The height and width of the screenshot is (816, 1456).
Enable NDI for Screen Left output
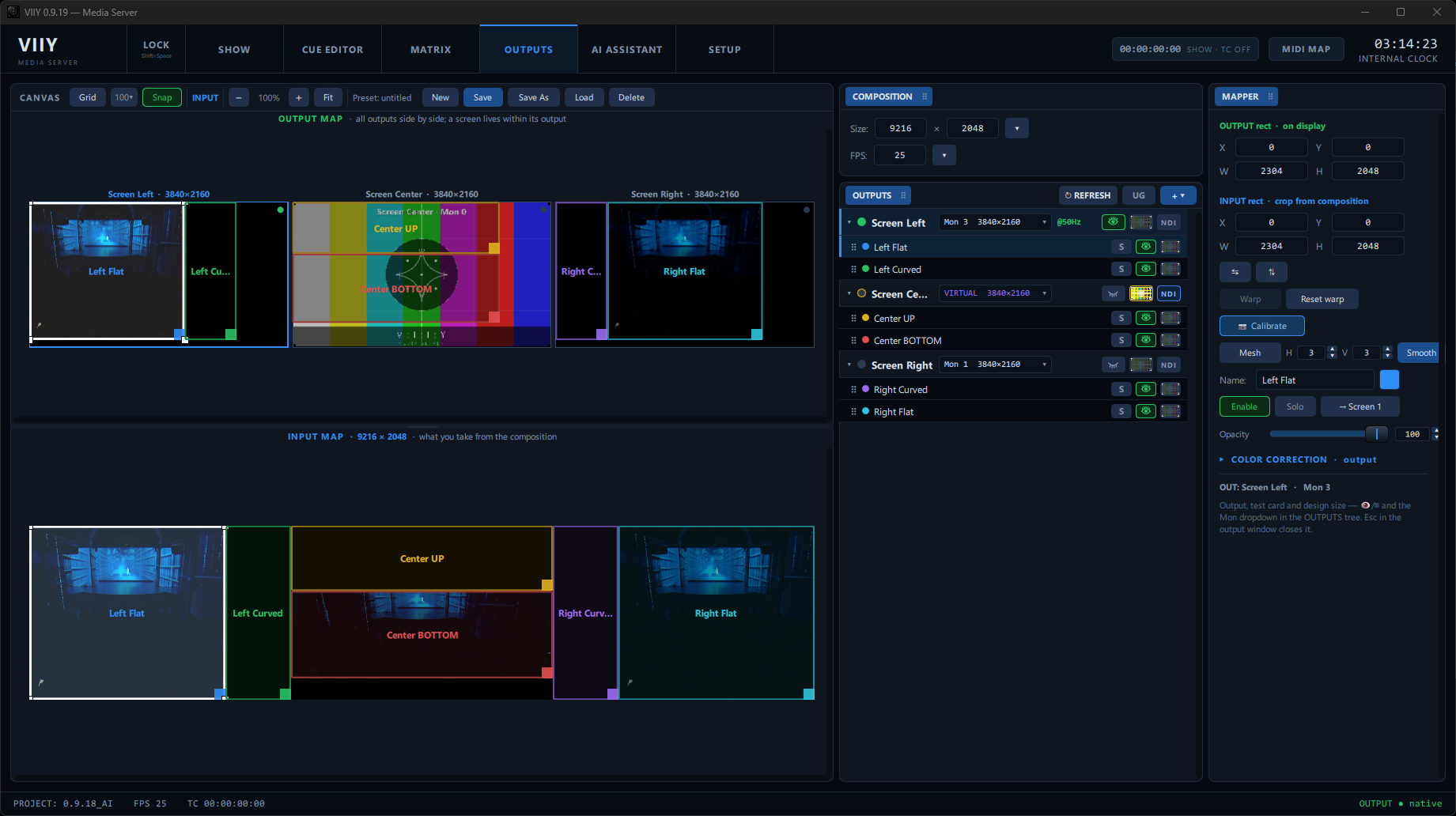tap(1168, 222)
